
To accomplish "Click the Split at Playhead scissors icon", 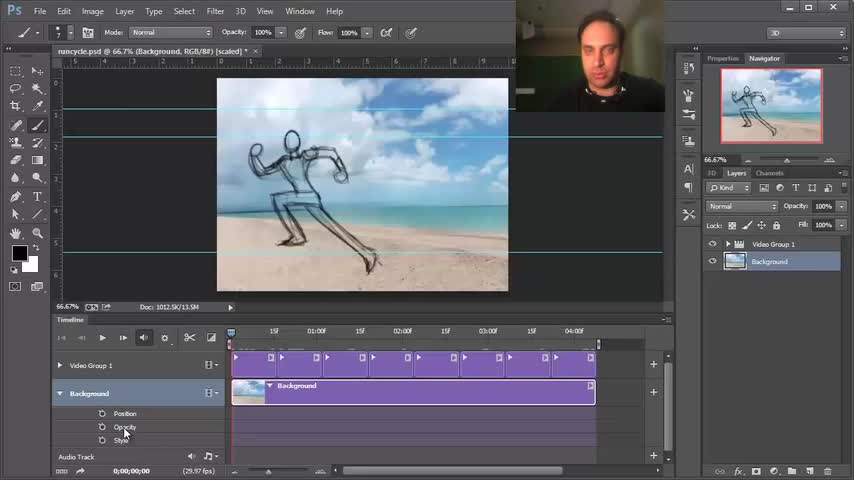I will 189,338.
